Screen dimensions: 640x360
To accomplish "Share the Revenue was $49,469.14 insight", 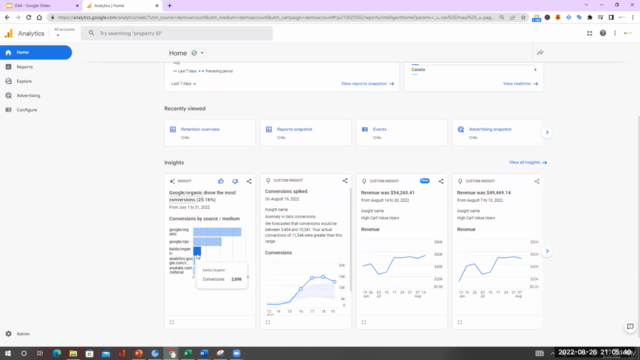I will pos(537,181).
